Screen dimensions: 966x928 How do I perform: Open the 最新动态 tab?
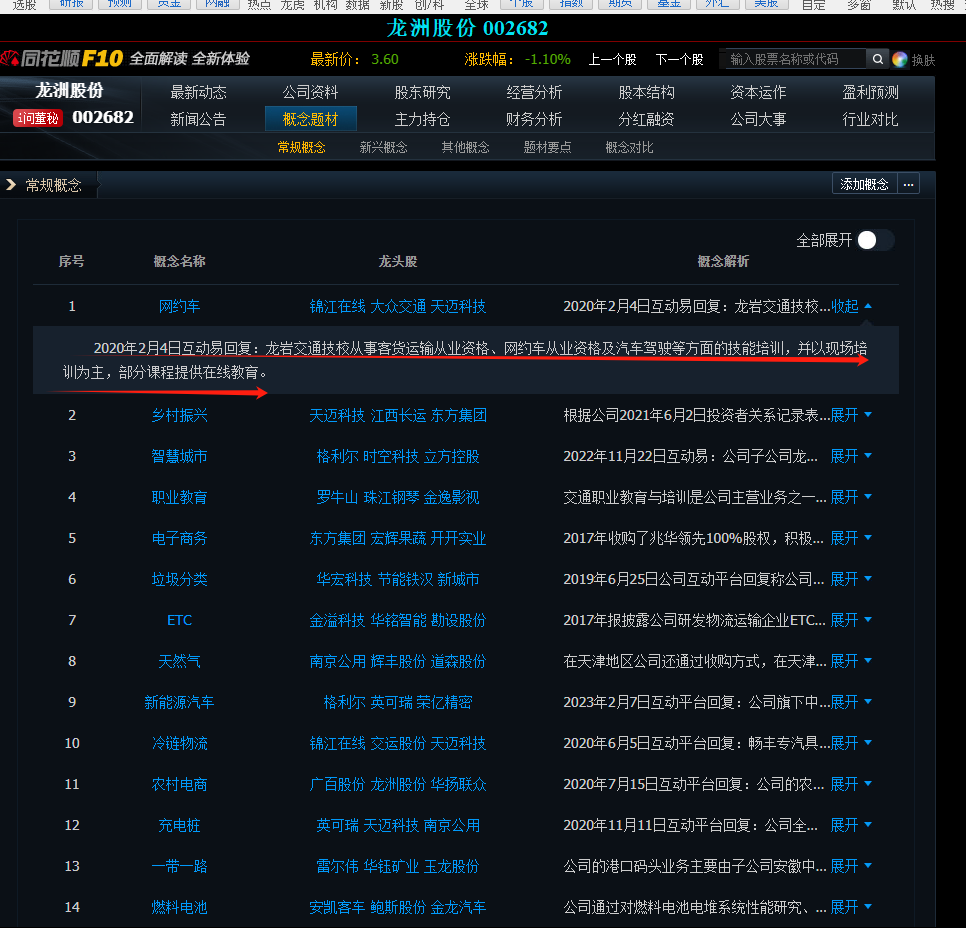point(198,92)
